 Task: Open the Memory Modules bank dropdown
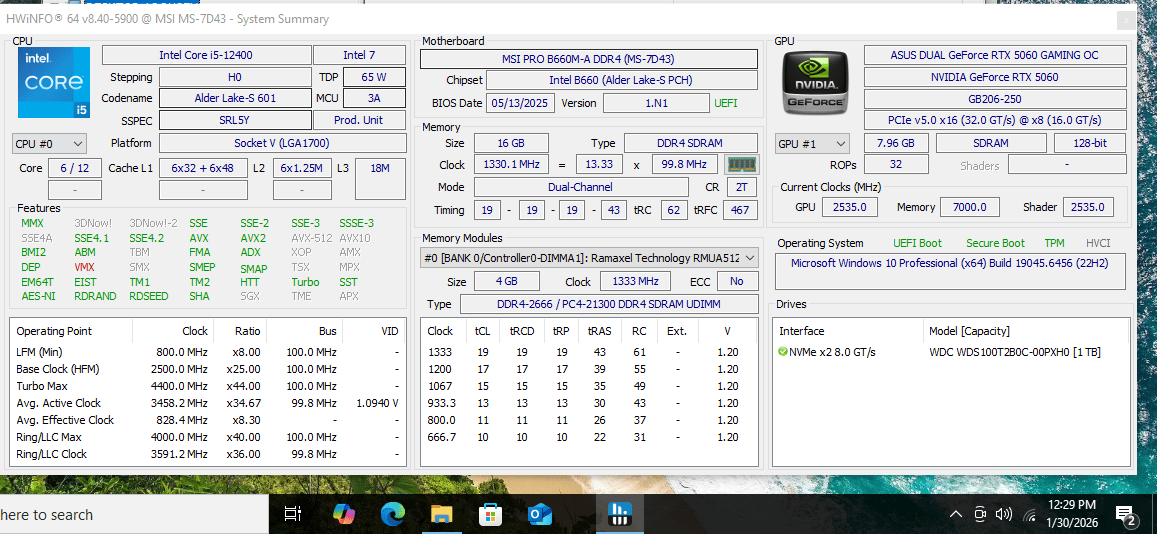click(x=589, y=257)
